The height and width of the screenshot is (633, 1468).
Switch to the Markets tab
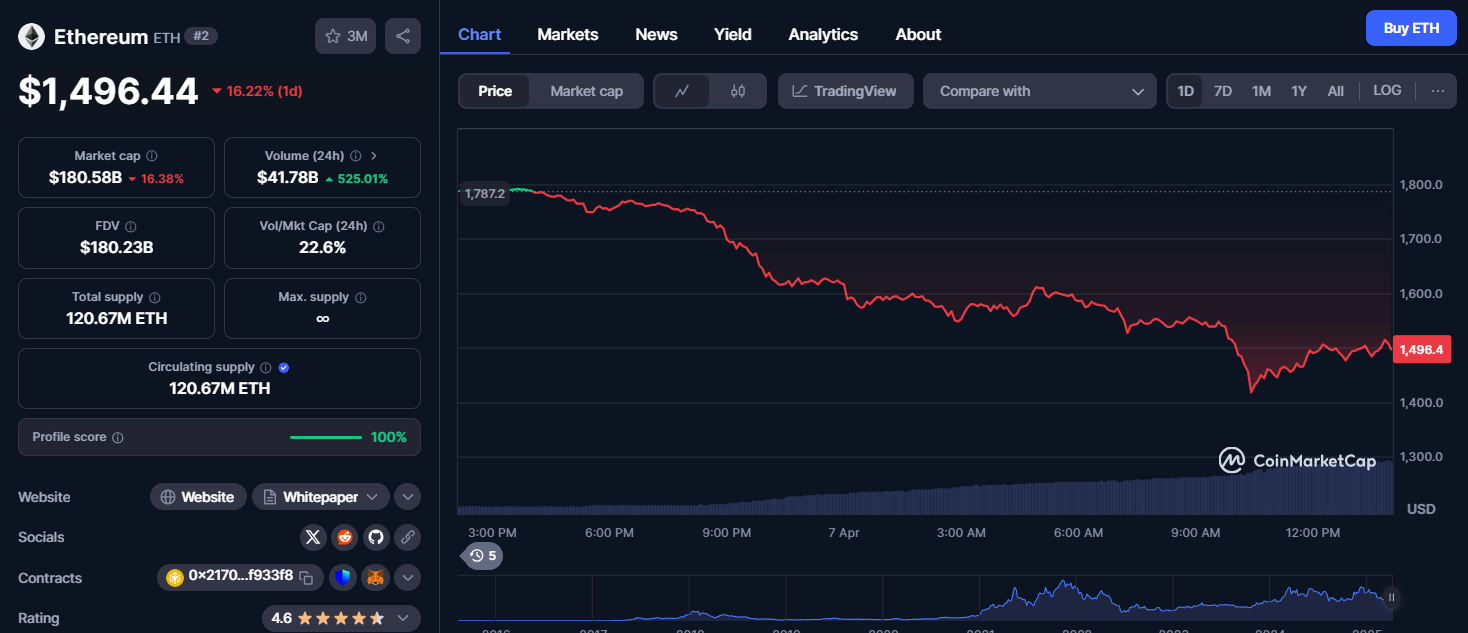coord(568,34)
